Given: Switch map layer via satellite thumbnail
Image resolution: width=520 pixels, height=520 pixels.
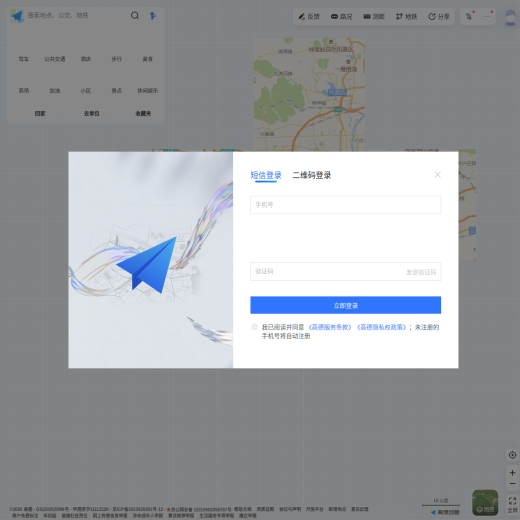Looking at the screenshot, I should (x=485, y=502).
